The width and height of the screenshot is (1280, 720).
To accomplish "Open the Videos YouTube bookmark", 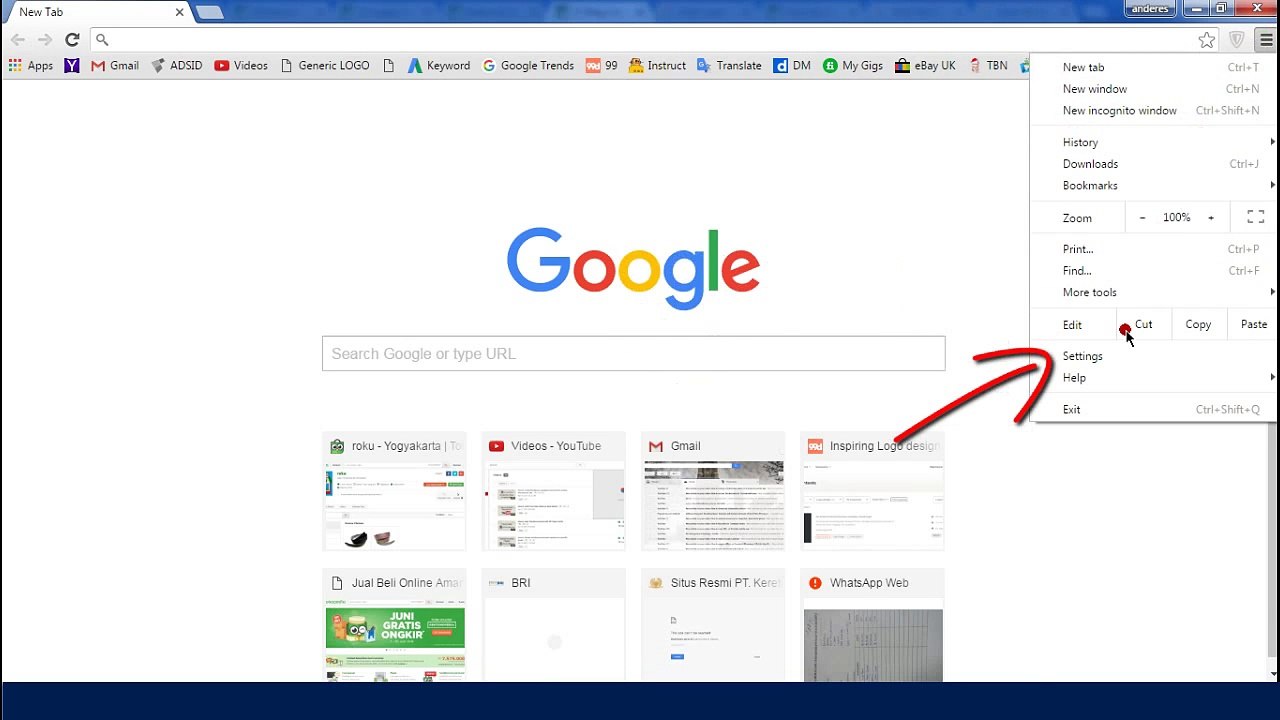I will 240,66.
